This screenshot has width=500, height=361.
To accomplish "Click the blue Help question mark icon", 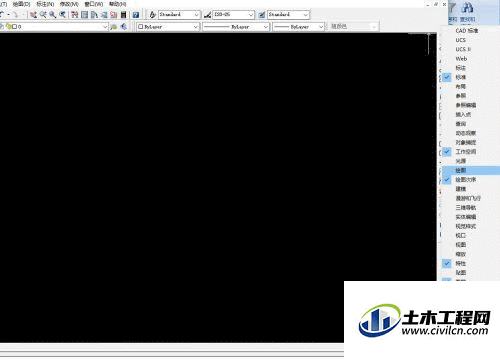I will (136, 15).
